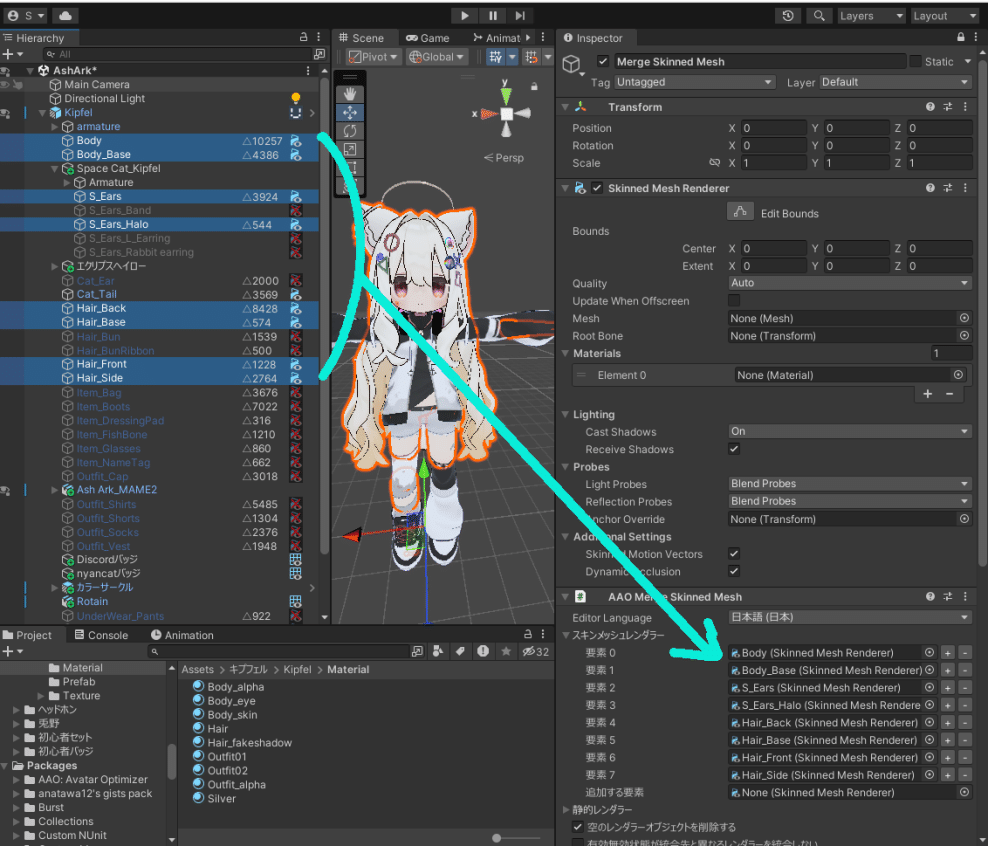Select the Move tool in the Scene view
This screenshot has height=846, width=988.
(350, 112)
